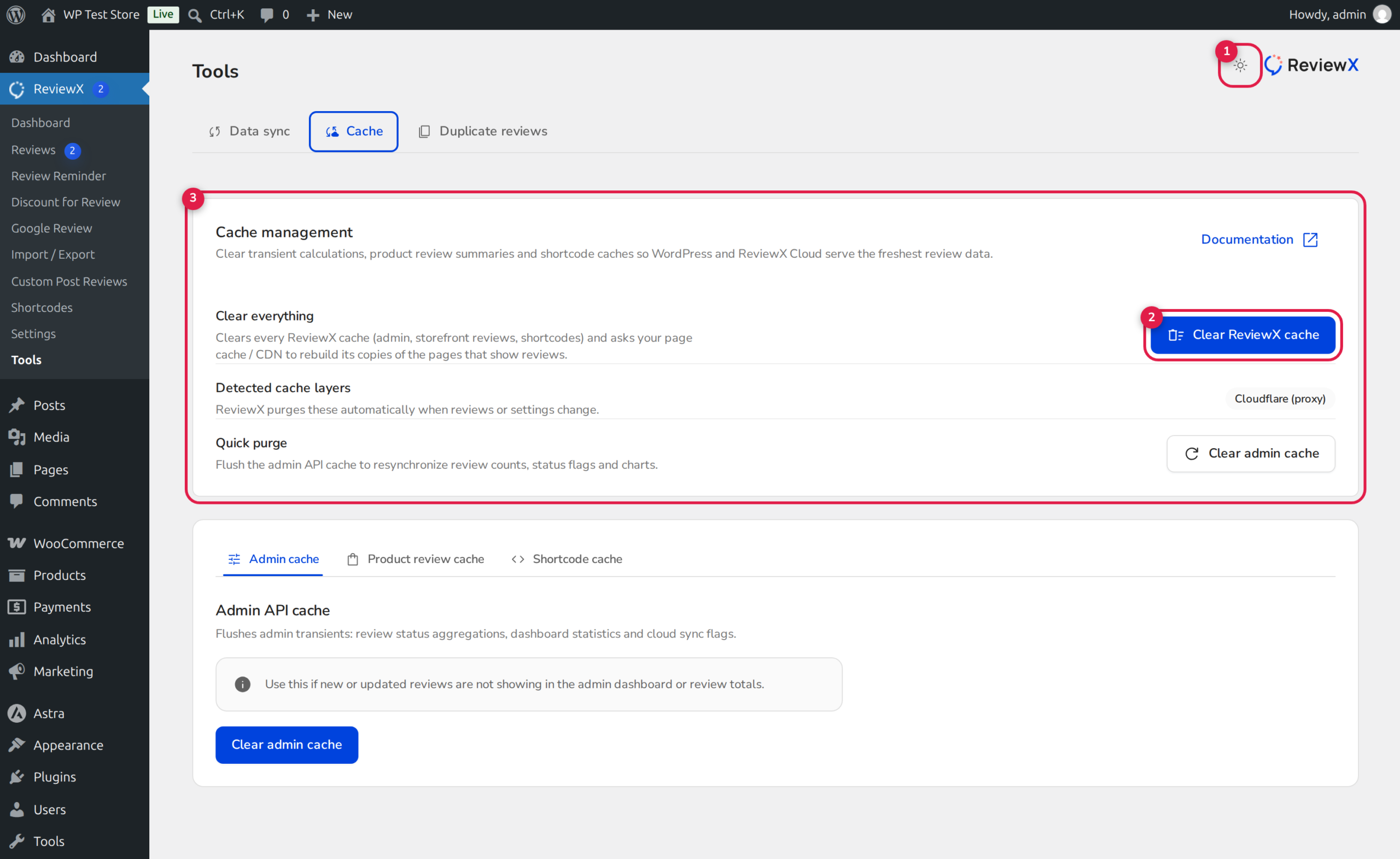Open the comments bubble icon in admin bar
The width and height of the screenshot is (1400, 859).
coord(266,15)
